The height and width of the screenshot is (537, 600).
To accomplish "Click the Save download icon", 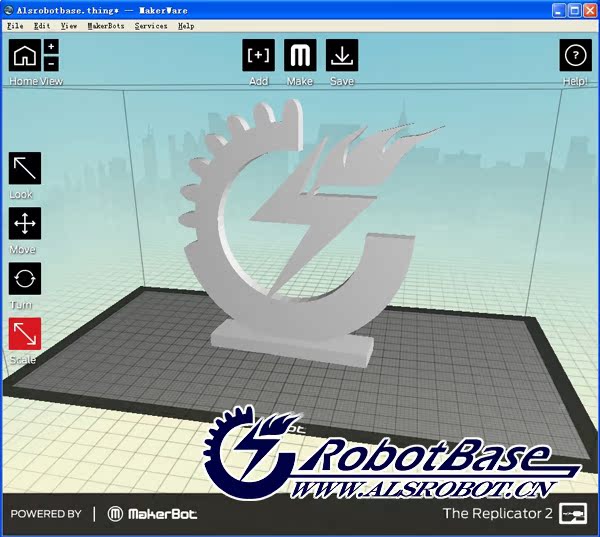I will click(x=342, y=55).
